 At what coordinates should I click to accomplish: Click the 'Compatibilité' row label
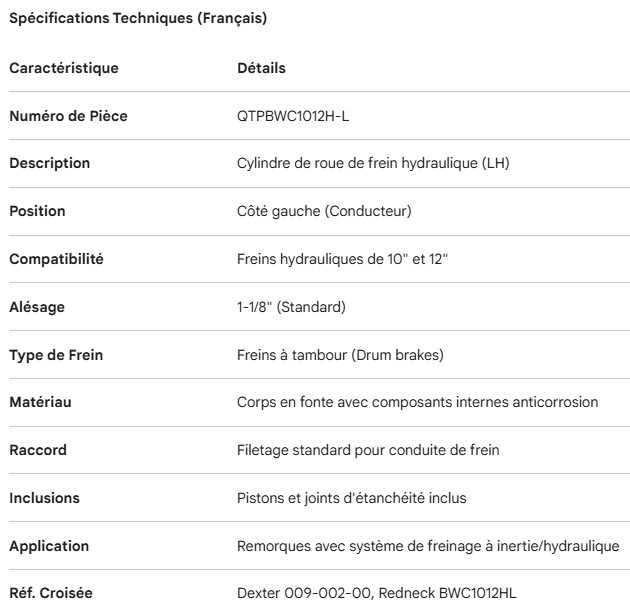[x=56, y=259]
